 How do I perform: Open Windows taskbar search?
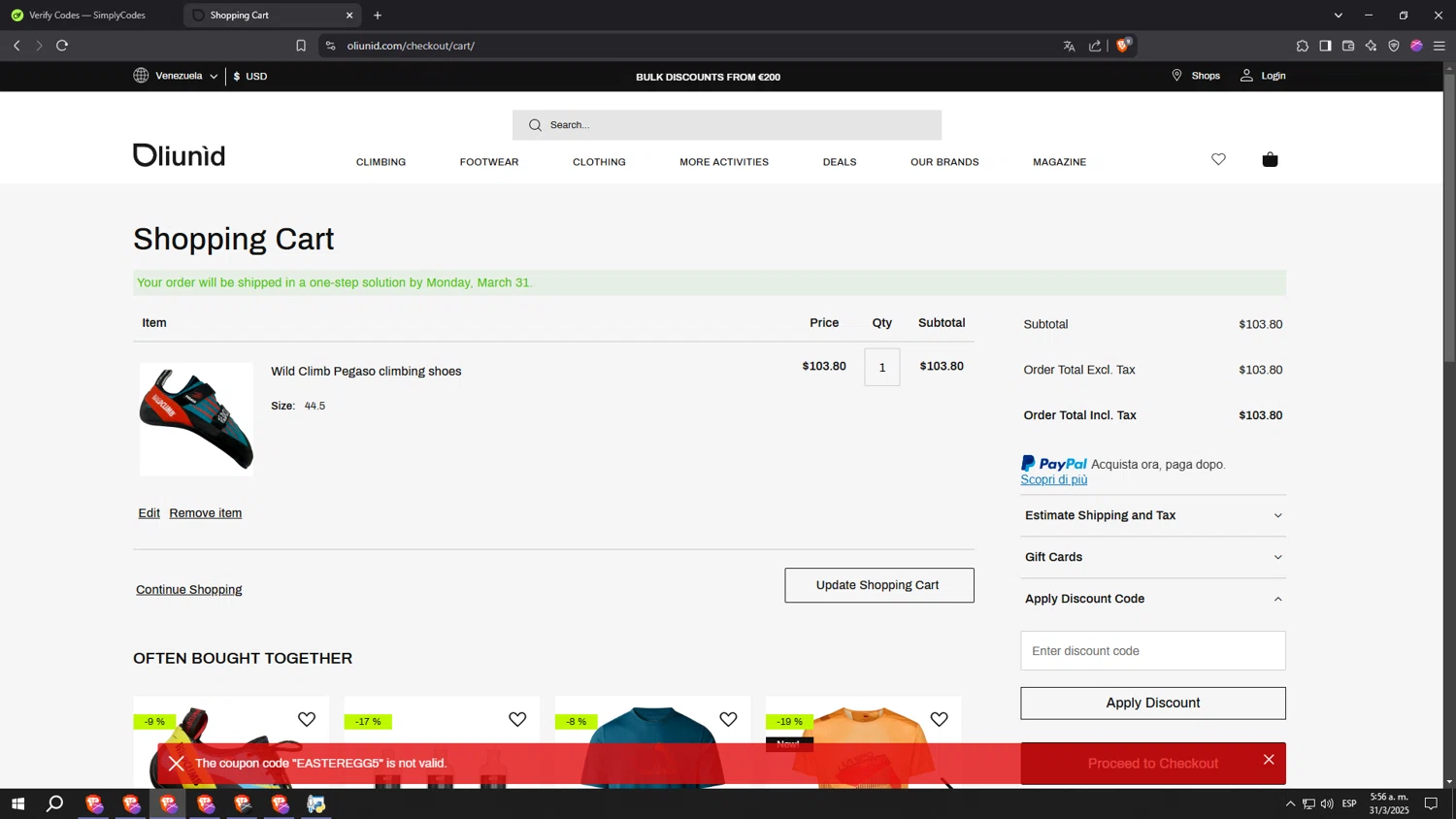pos(55,803)
